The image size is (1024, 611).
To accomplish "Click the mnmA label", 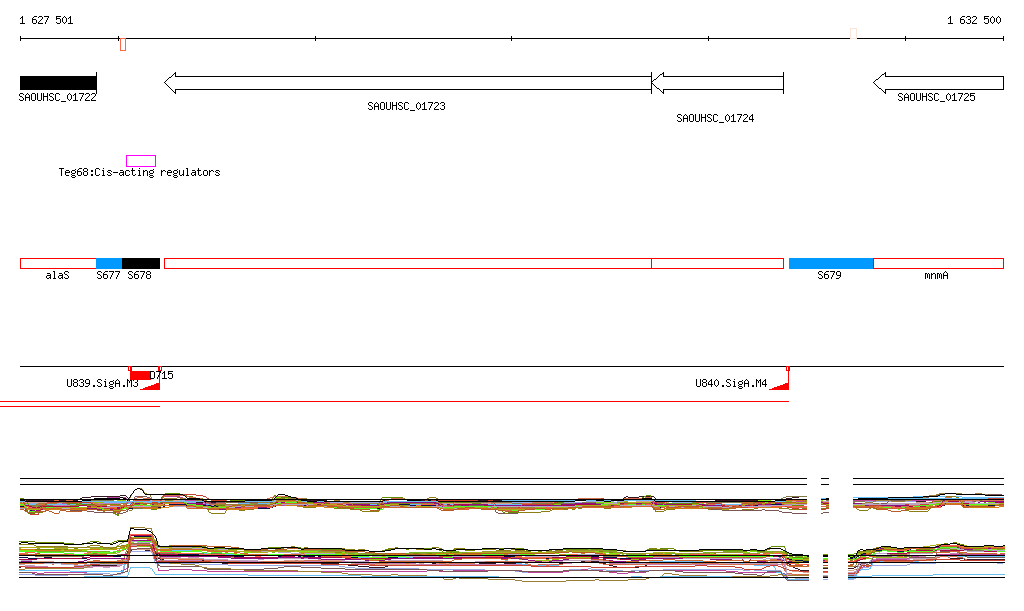I will coord(936,275).
